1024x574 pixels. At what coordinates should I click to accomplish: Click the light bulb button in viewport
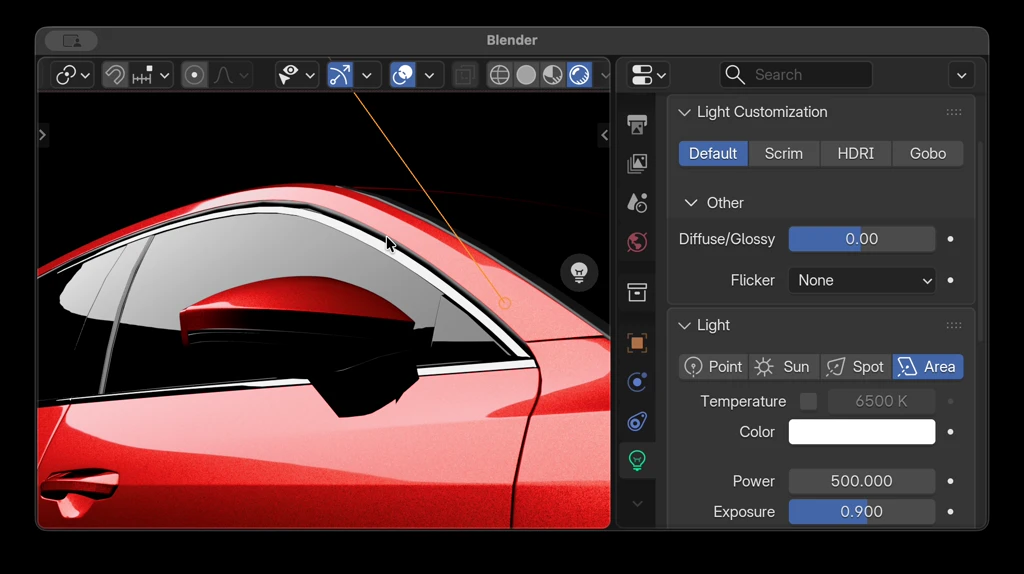coord(579,272)
